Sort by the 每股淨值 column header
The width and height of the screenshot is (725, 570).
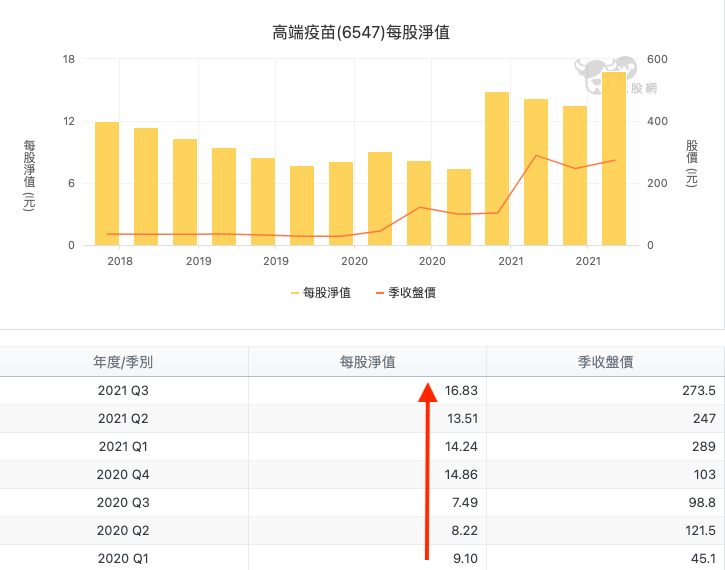click(368, 362)
